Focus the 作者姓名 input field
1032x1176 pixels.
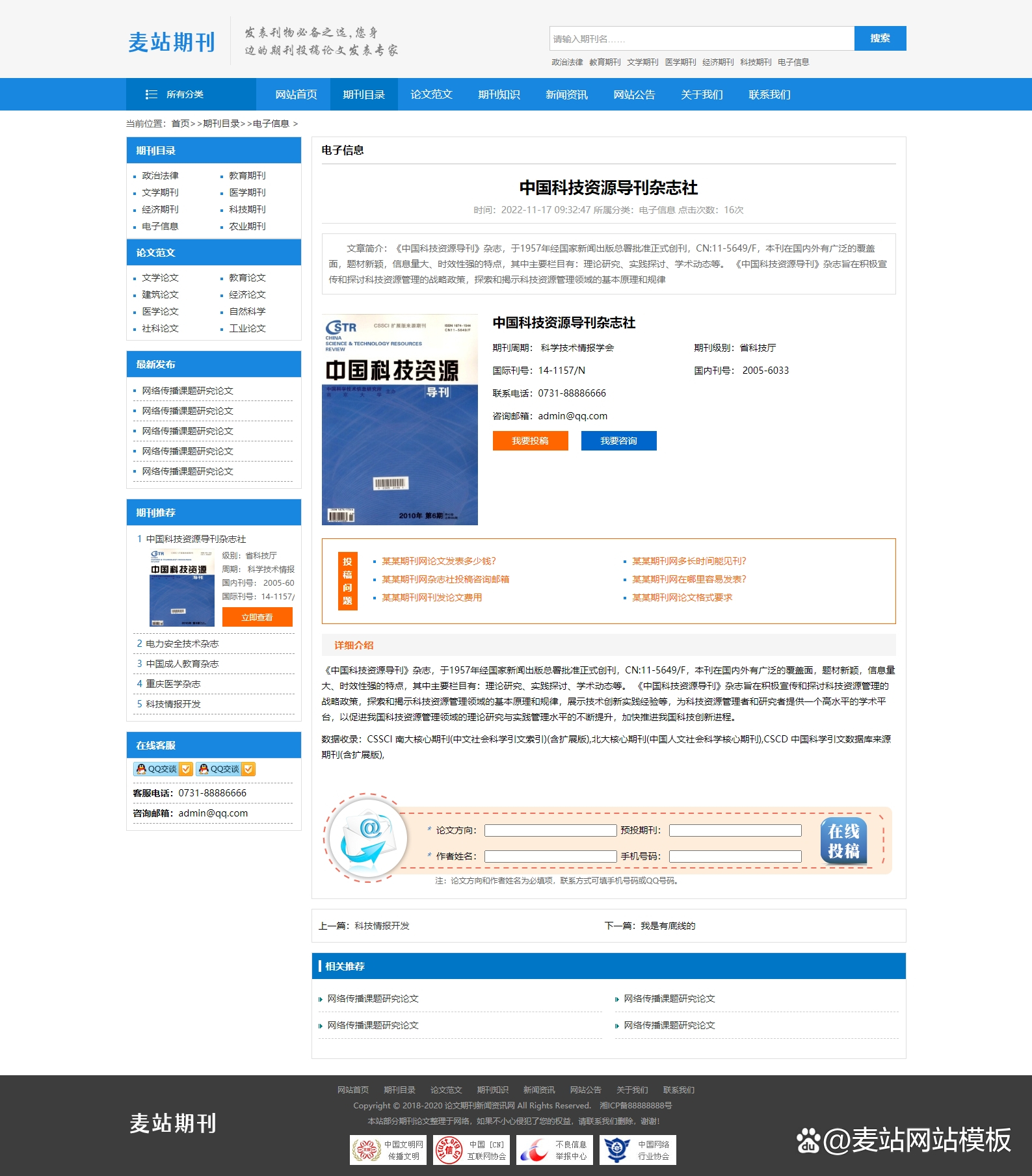click(x=551, y=856)
